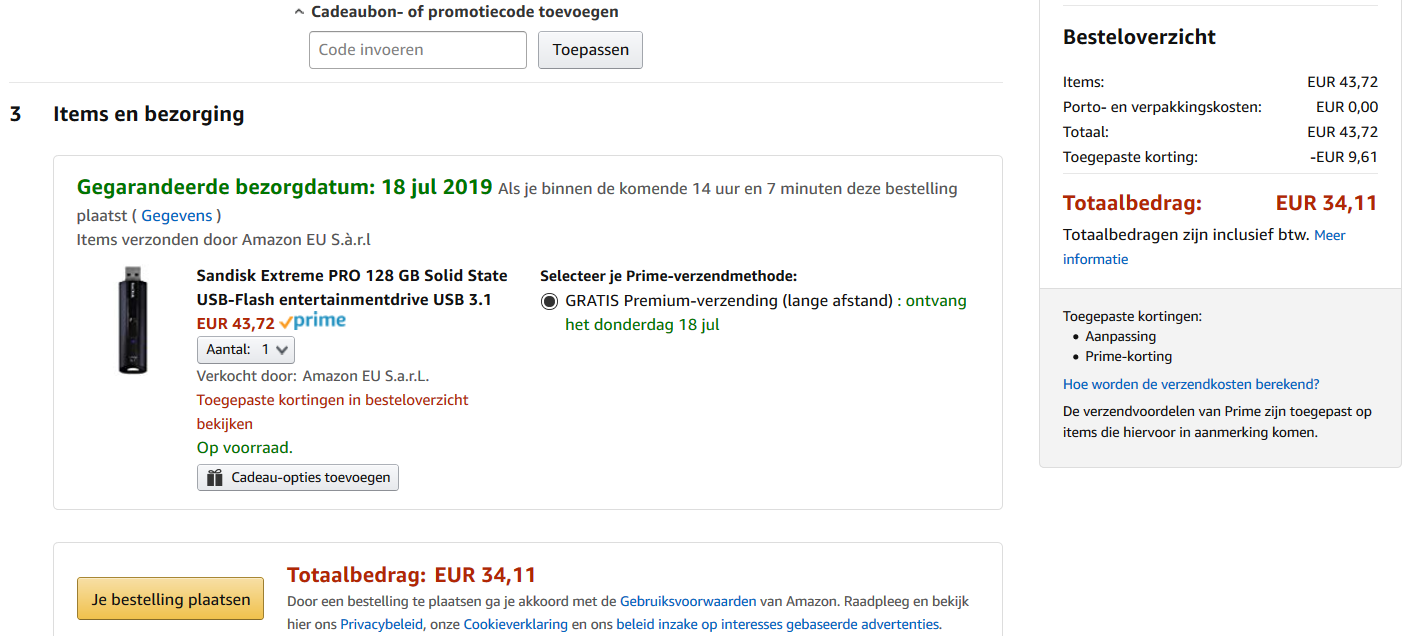Open interest-based advertising policy link

coord(777,624)
